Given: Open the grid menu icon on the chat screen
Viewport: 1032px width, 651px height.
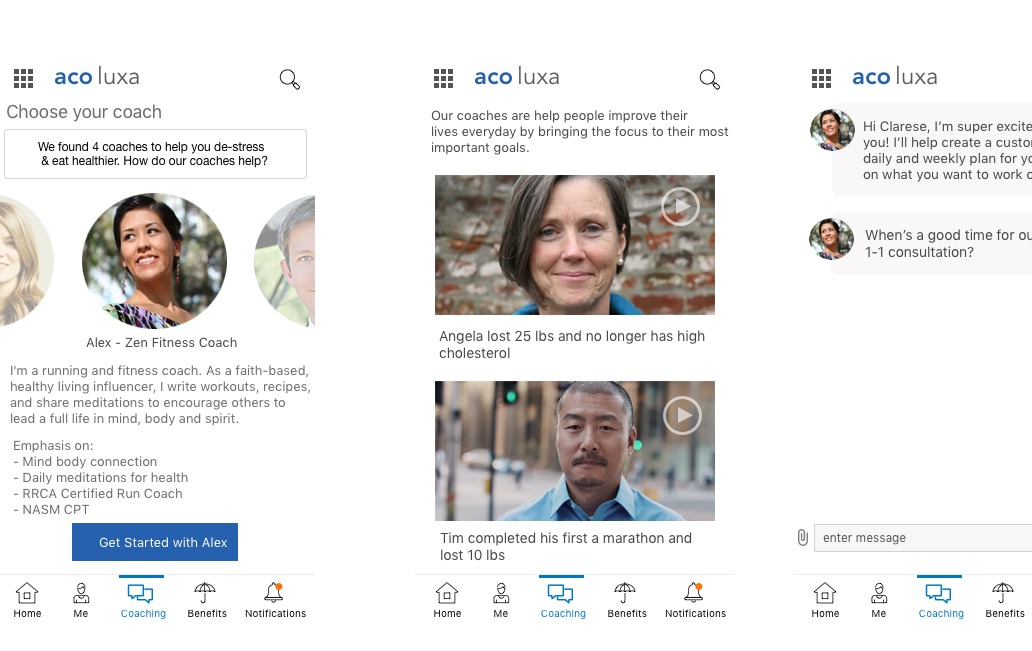Looking at the screenshot, I should tap(822, 78).
